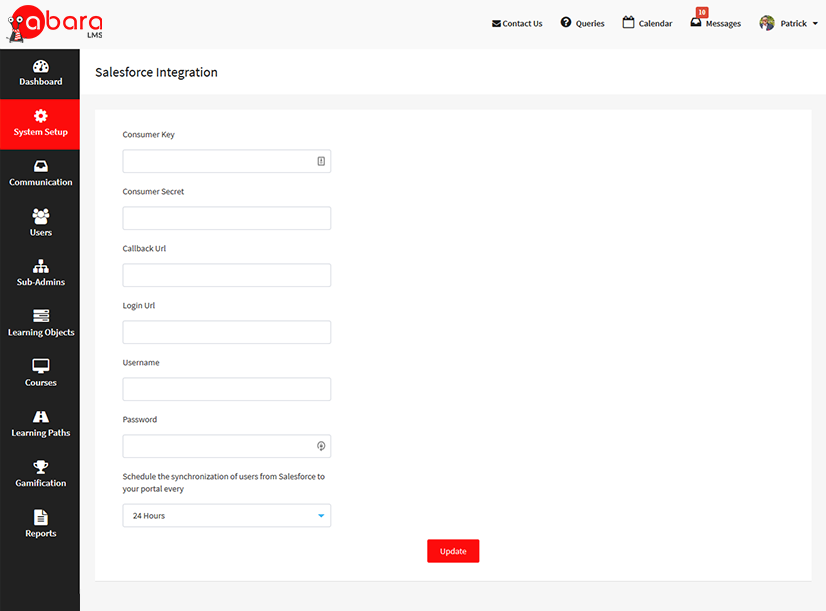Select Reports menu label
826x611 pixels.
click(x=41, y=534)
